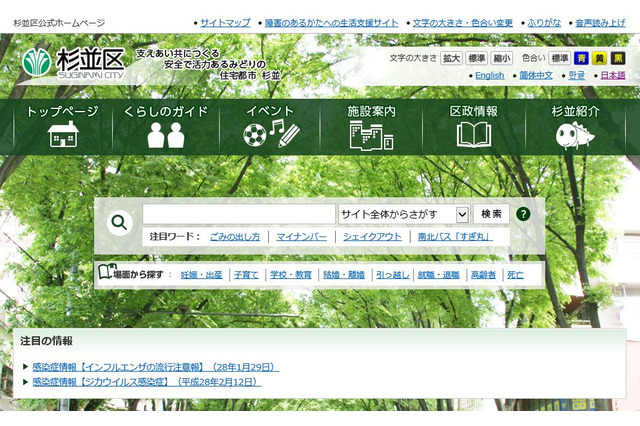Open the トップページ menu label
The width and height of the screenshot is (640, 426).
[62, 111]
